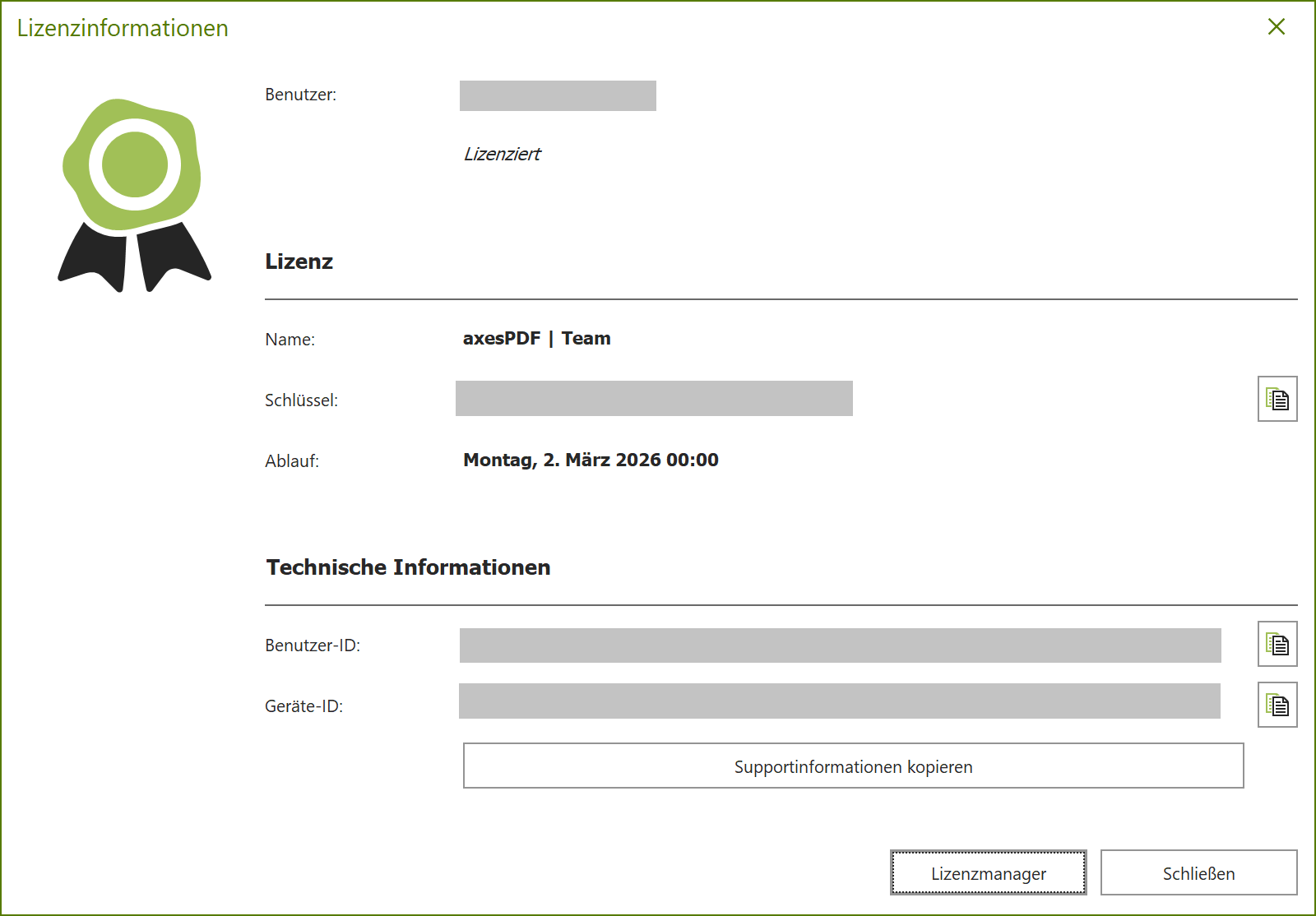This screenshot has height=916, width=1316.
Task: Click the Schließen button
Action: (x=1198, y=872)
